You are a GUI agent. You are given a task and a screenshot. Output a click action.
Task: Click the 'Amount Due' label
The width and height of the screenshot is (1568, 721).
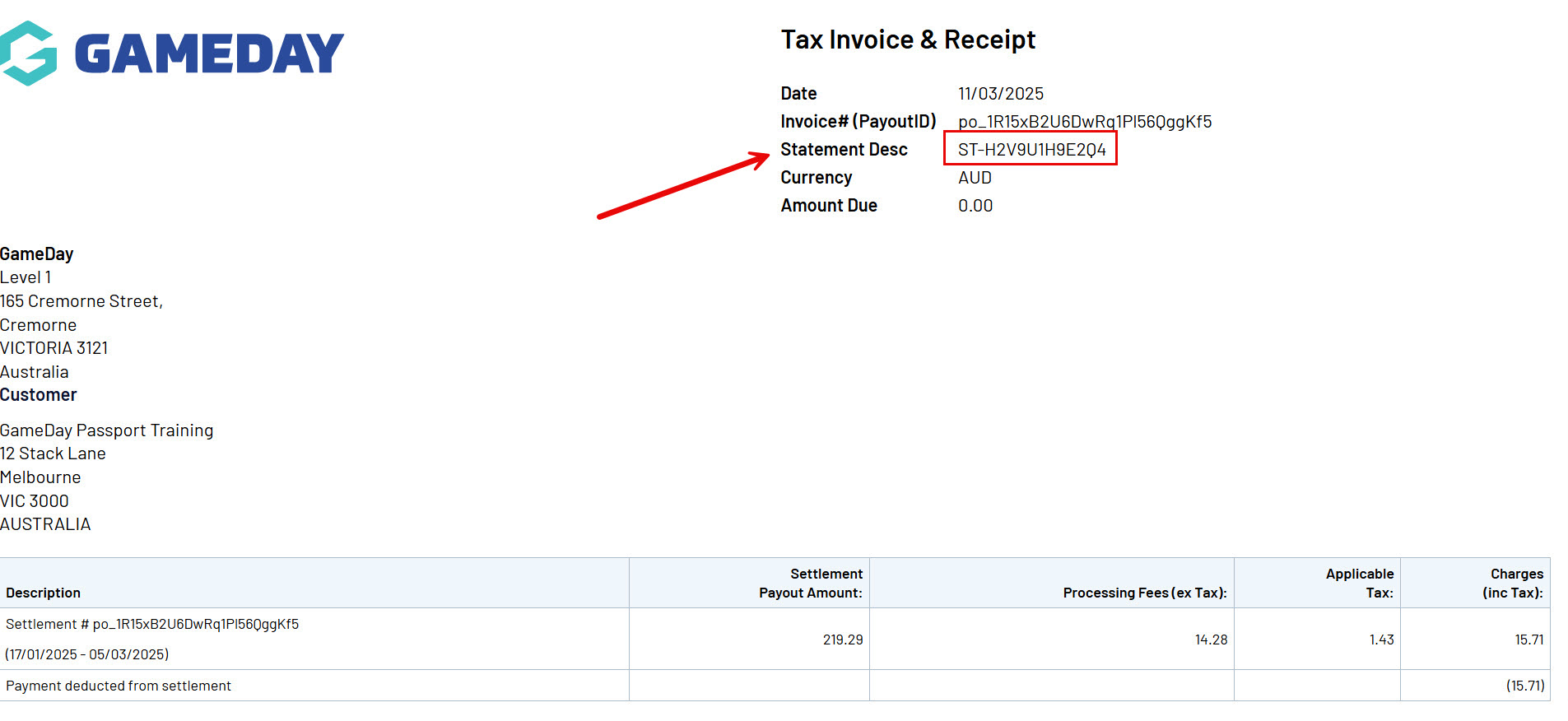tap(829, 206)
